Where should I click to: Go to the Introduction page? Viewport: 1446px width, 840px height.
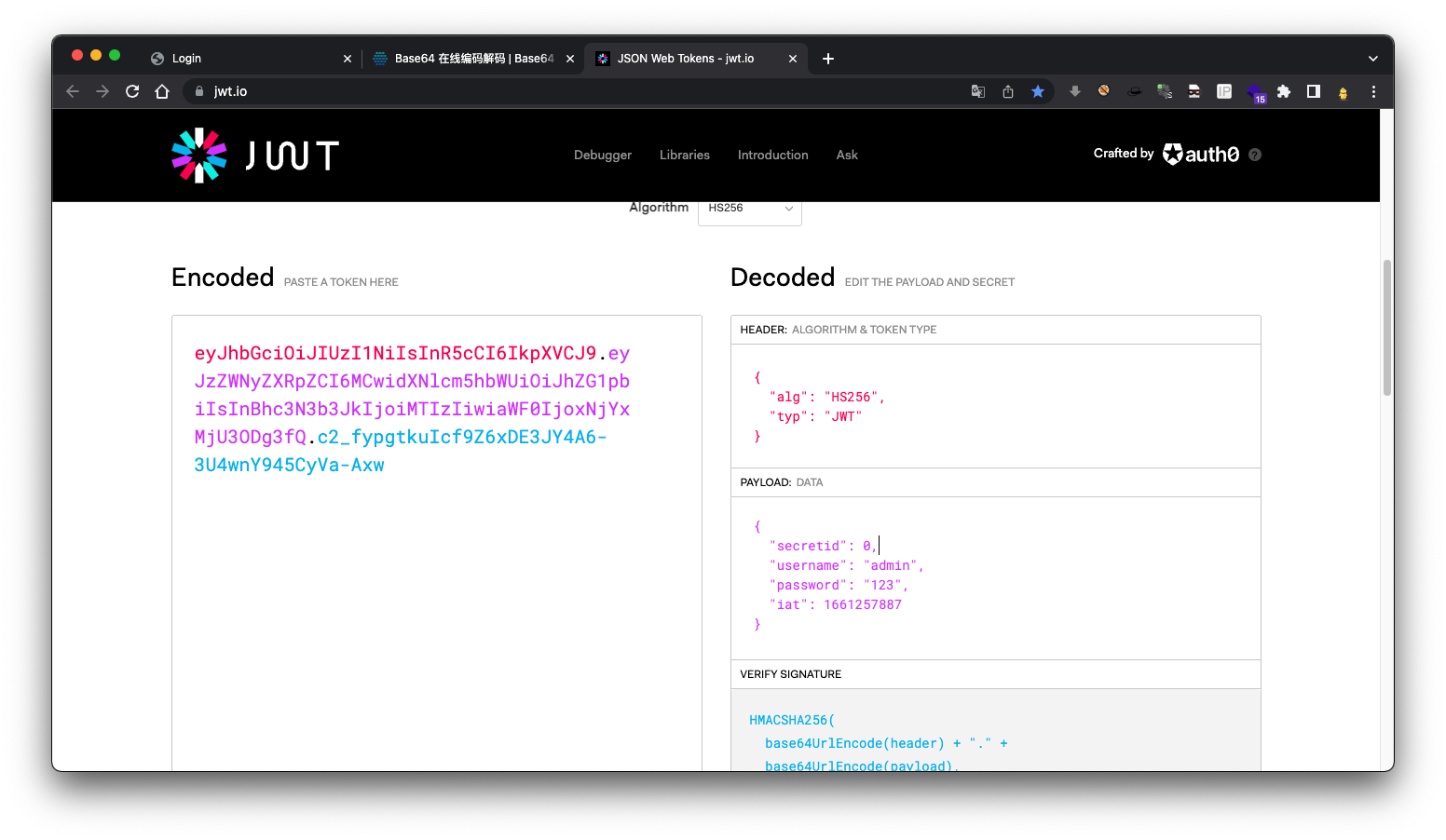[772, 156]
